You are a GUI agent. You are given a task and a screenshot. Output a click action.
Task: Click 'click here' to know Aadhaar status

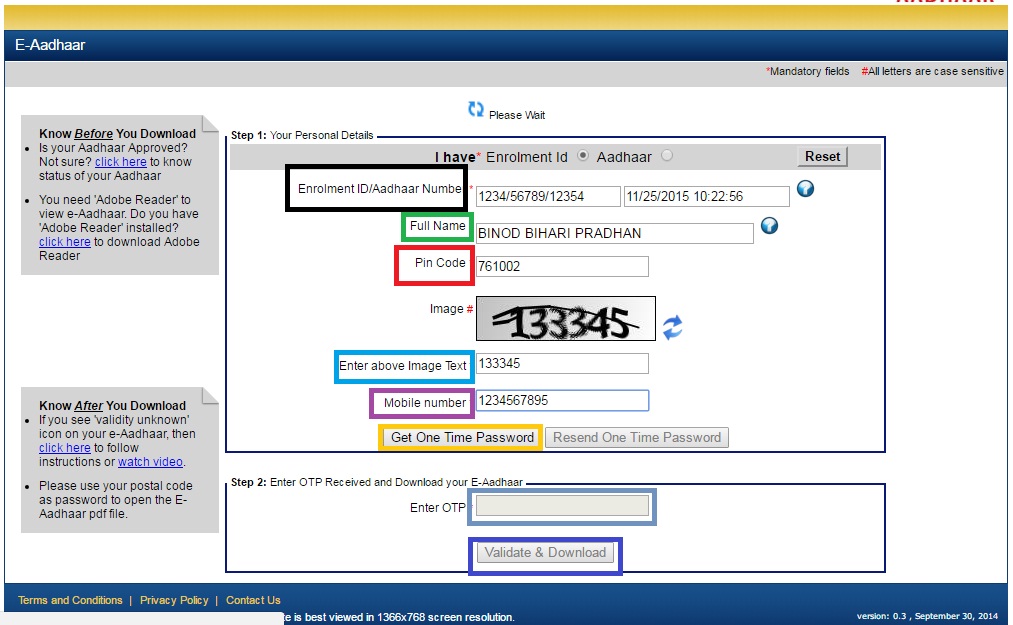coord(121,161)
